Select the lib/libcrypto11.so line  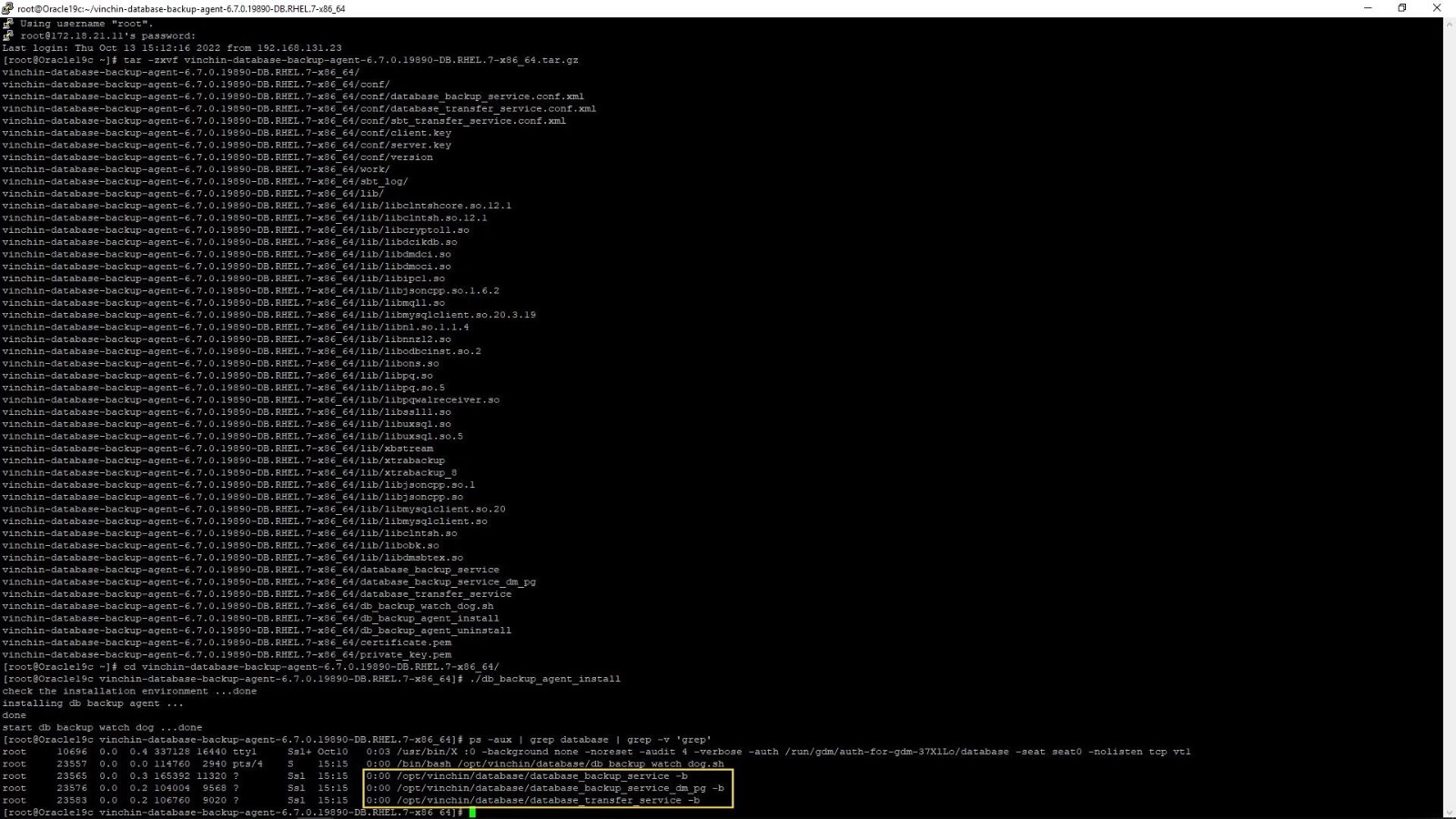coord(236,230)
